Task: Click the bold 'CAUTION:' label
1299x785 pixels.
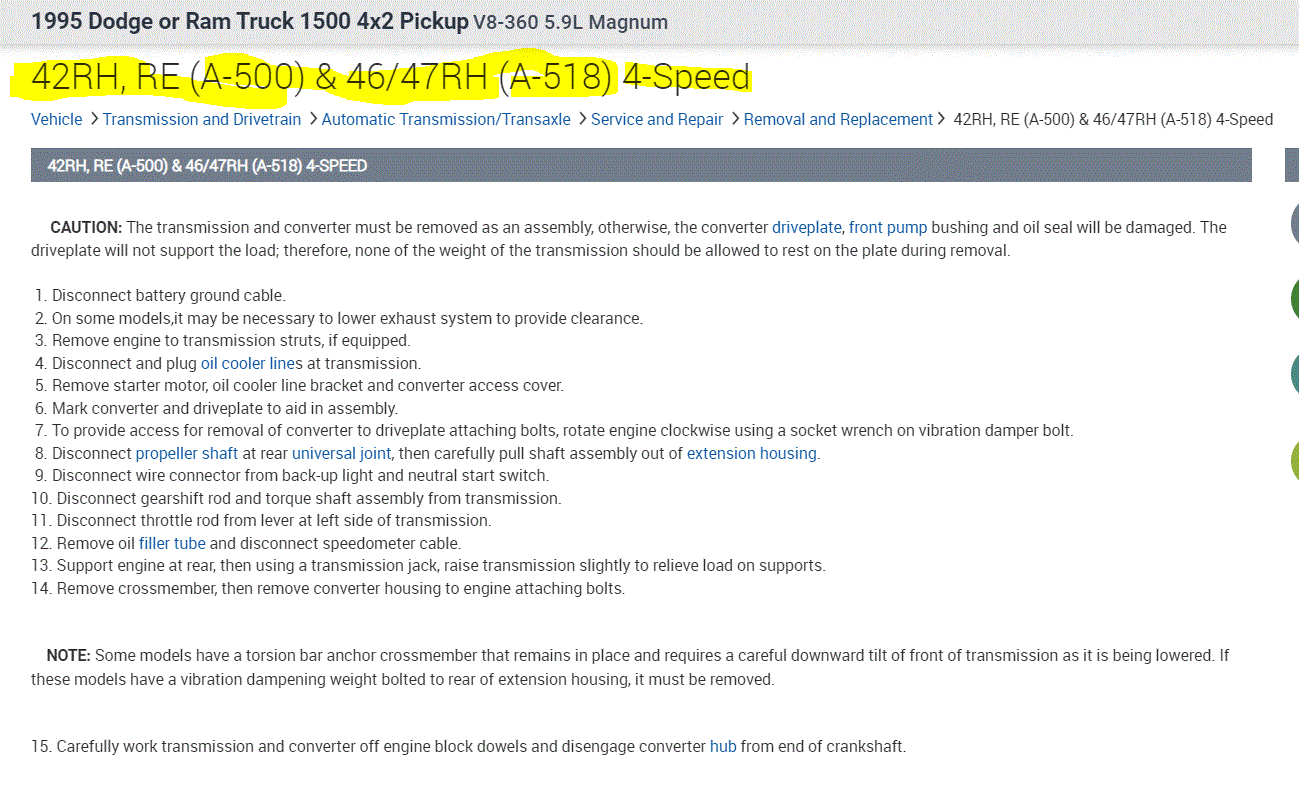Action: pyautogui.click(x=86, y=227)
